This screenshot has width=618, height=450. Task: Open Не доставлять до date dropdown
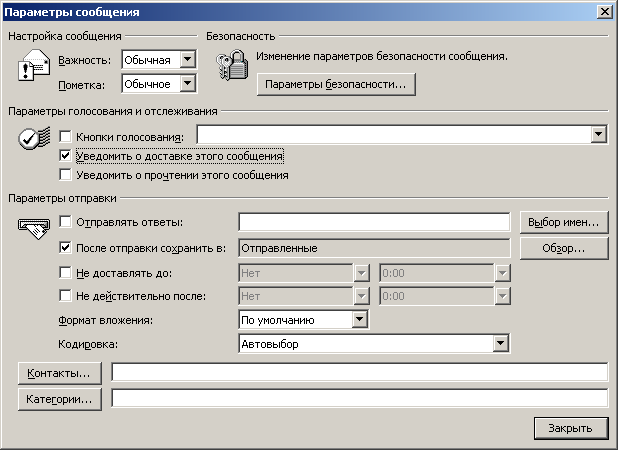[361, 273]
